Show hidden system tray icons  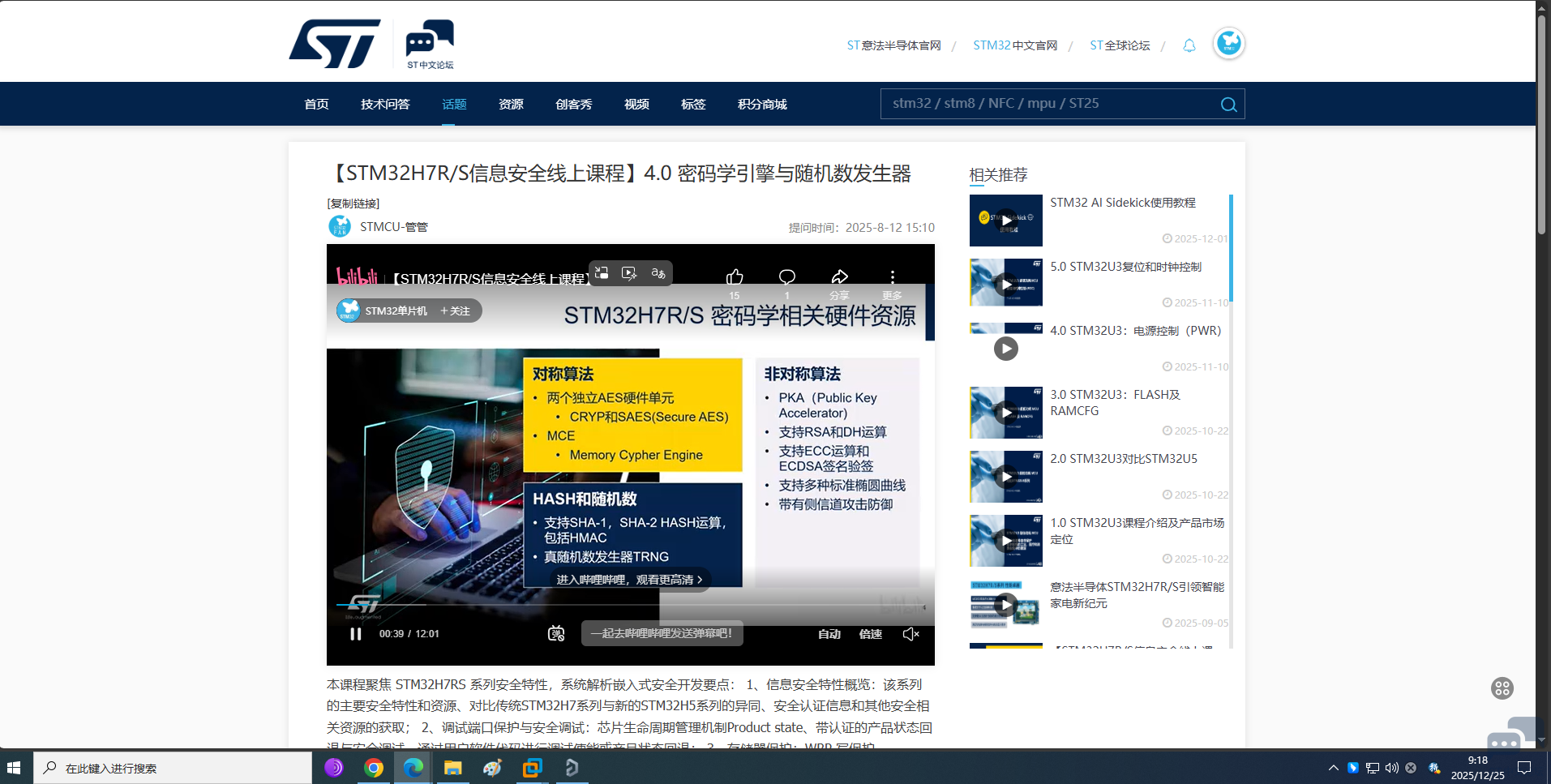click(1333, 768)
